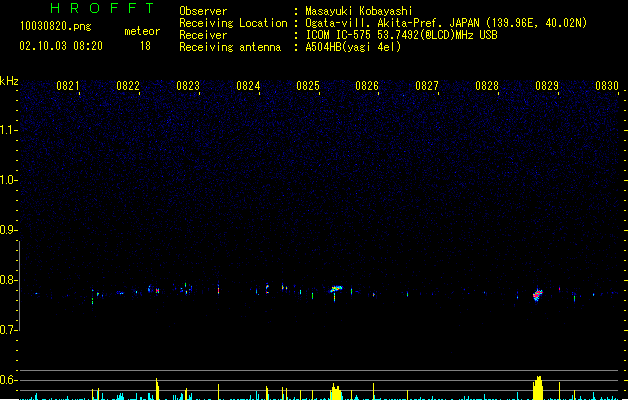Click the kHz axis unit label
This screenshot has width=629, height=400.
pos(9,81)
